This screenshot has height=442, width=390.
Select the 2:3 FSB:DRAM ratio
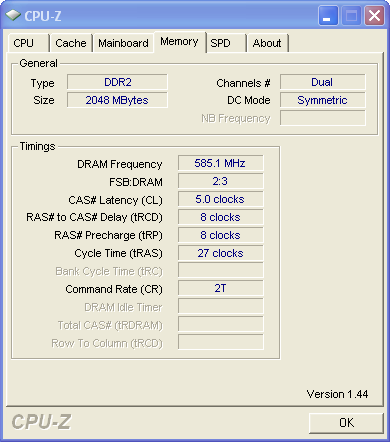pos(220,181)
